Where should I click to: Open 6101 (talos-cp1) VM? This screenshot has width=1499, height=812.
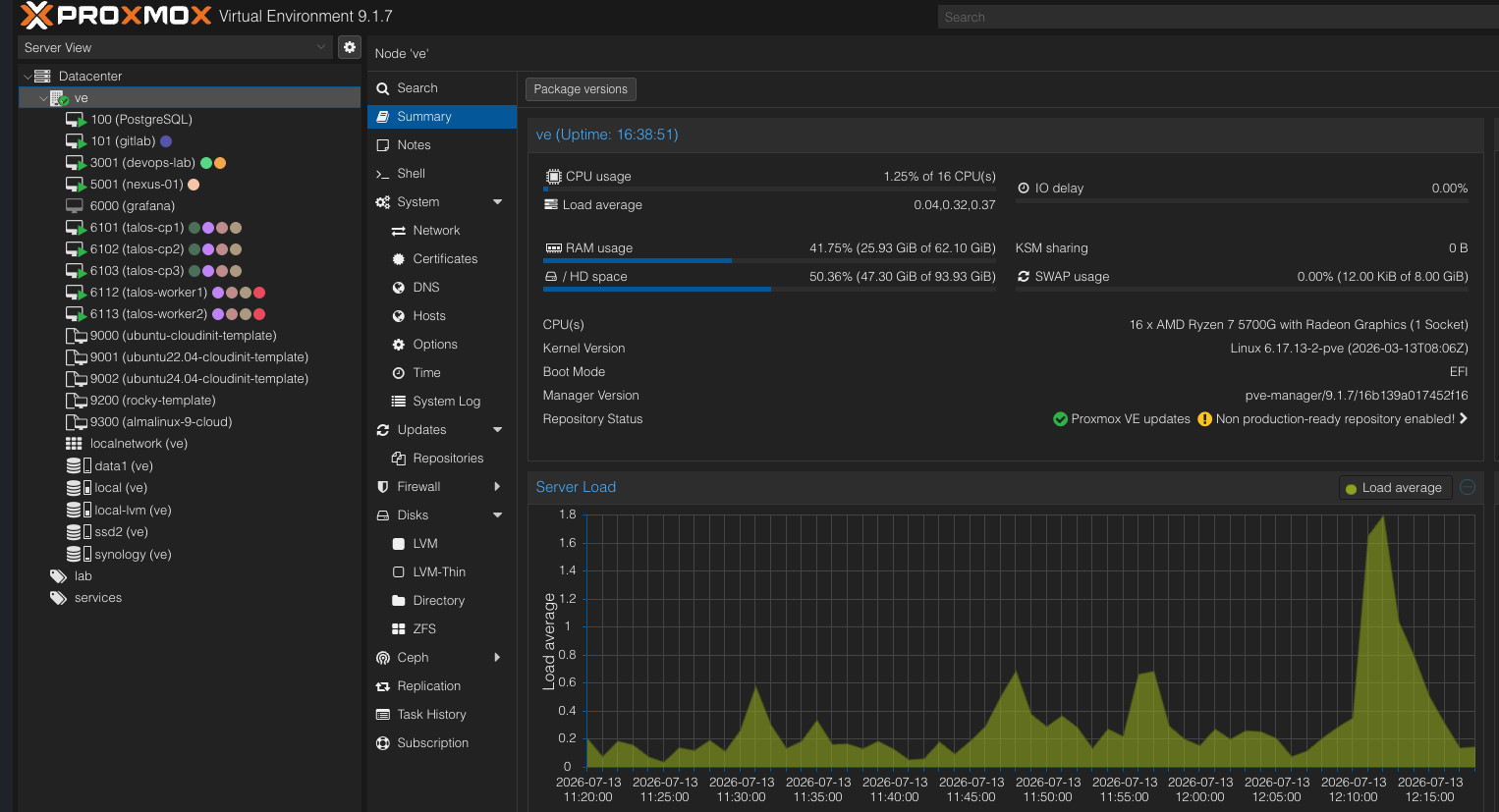(x=138, y=228)
